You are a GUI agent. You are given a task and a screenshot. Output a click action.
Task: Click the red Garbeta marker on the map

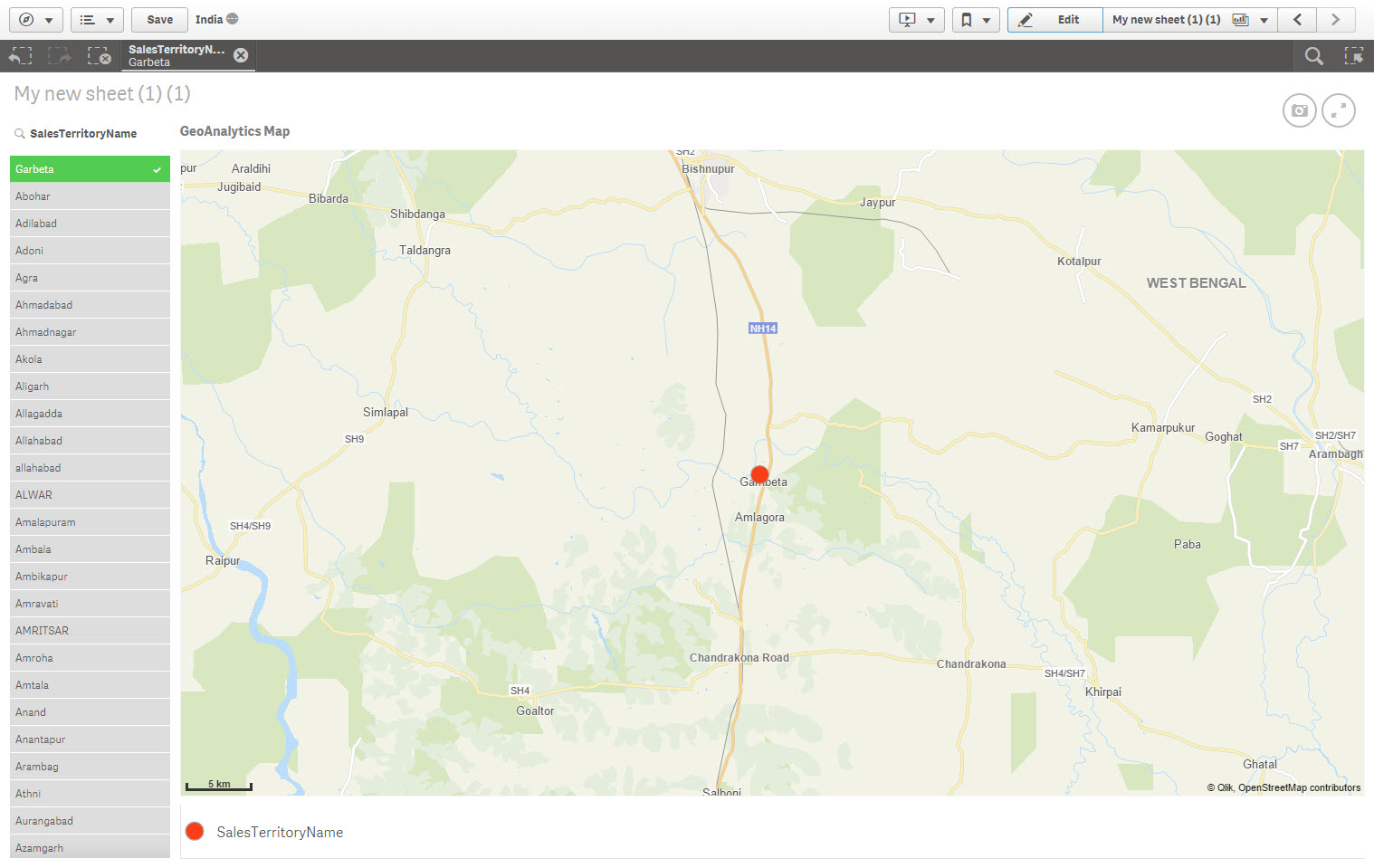click(x=759, y=474)
